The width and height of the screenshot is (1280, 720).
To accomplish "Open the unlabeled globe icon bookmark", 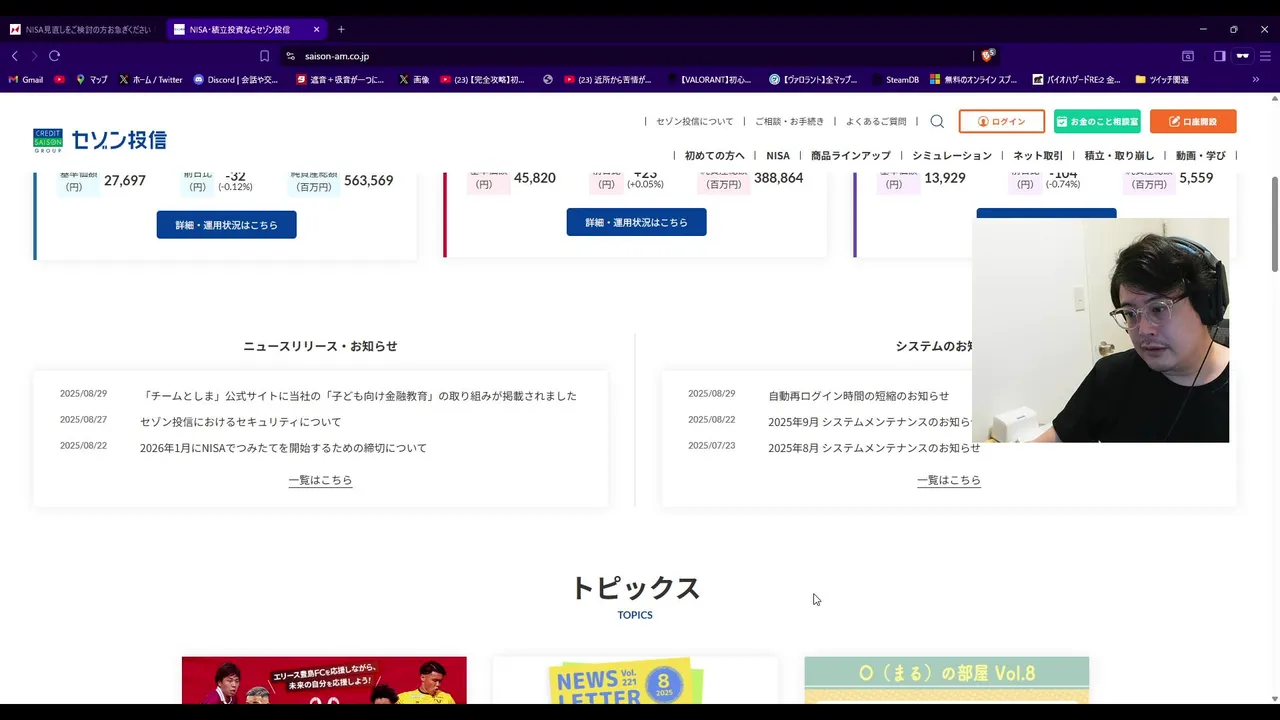I will point(548,79).
